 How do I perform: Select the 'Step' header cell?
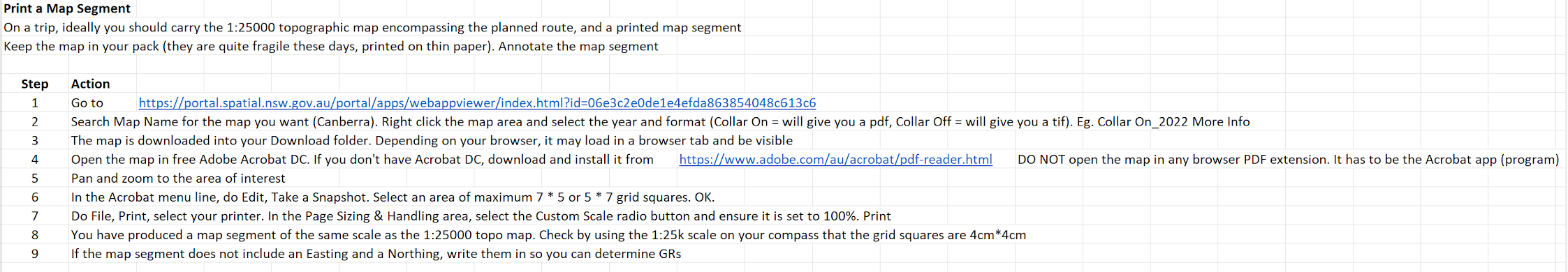tap(35, 84)
